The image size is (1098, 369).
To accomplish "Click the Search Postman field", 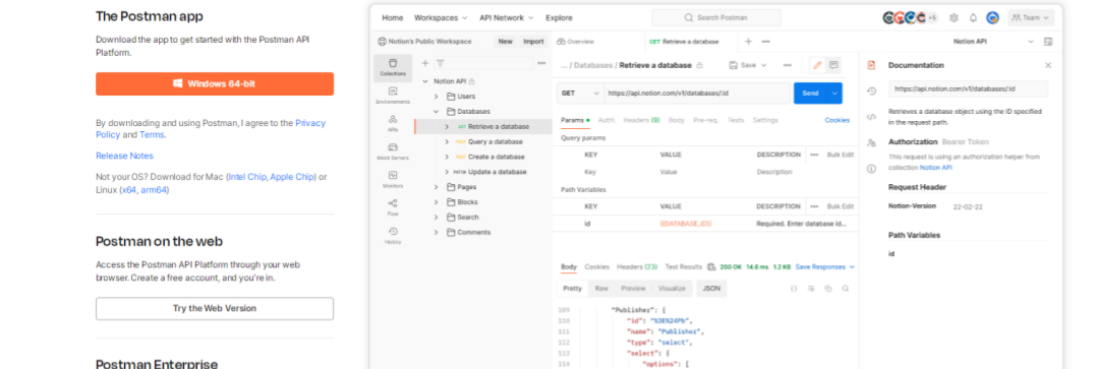I will coord(716,18).
